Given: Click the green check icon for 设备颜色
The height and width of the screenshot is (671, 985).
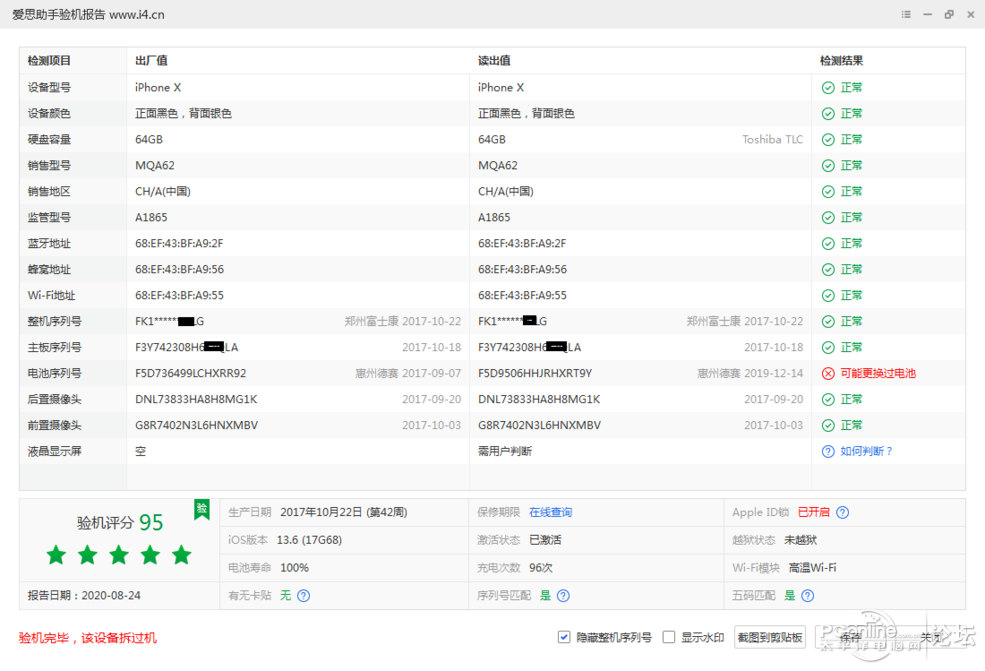Looking at the screenshot, I should coord(828,114).
